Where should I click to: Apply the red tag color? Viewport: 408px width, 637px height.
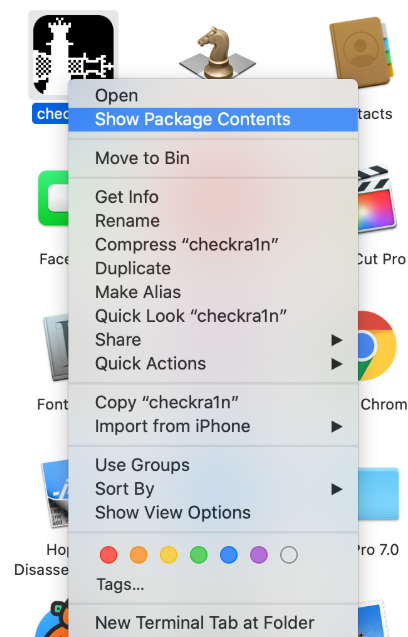pyautogui.click(x=109, y=555)
